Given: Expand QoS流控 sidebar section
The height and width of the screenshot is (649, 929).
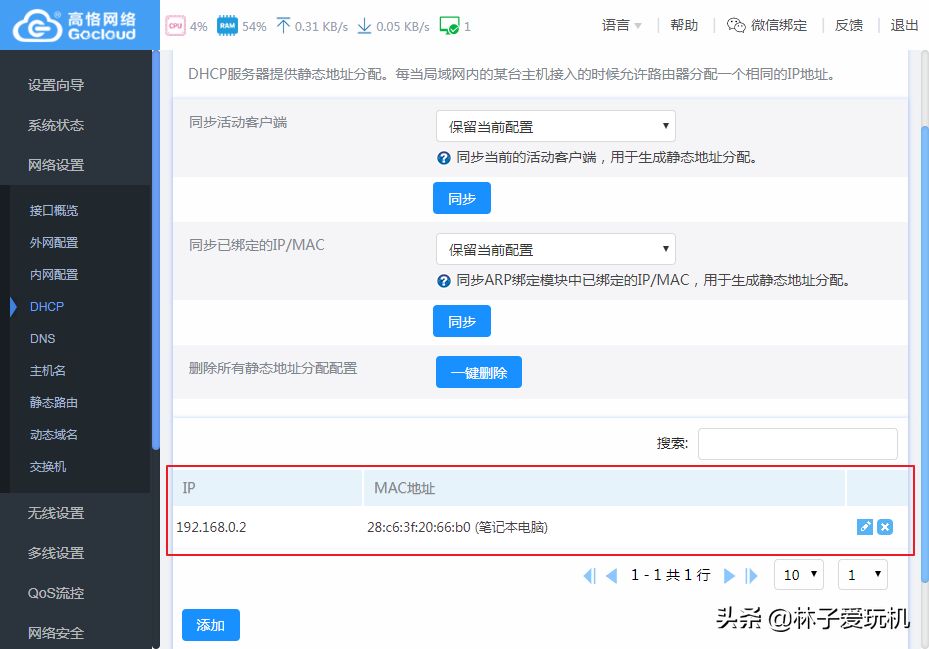Looking at the screenshot, I should (x=56, y=593).
